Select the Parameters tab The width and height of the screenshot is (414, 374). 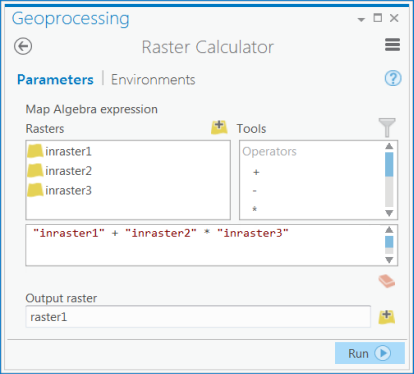[55, 80]
